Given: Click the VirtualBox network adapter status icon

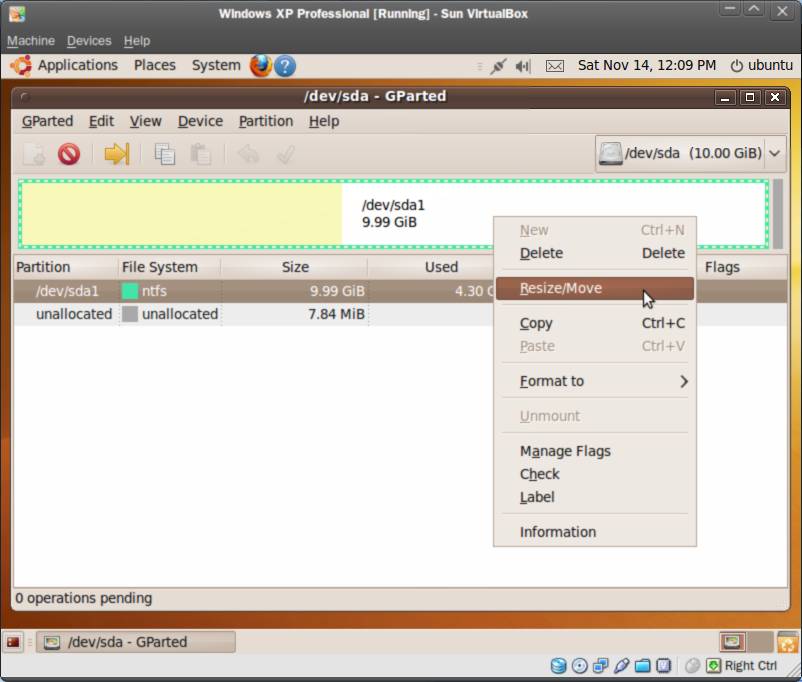Looking at the screenshot, I should point(600,666).
